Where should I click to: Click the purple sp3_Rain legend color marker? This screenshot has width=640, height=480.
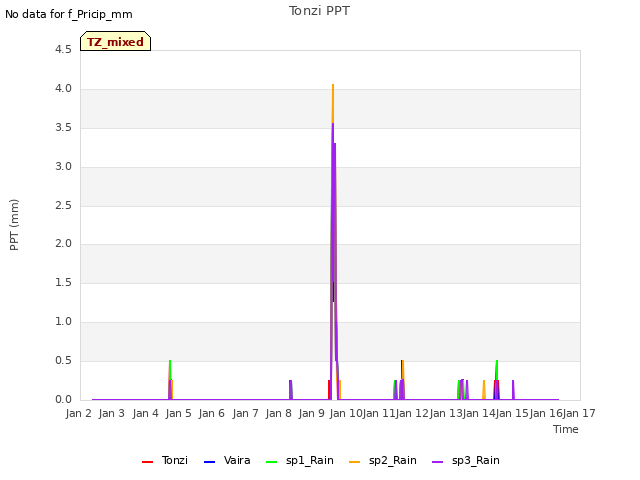pos(438,462)
